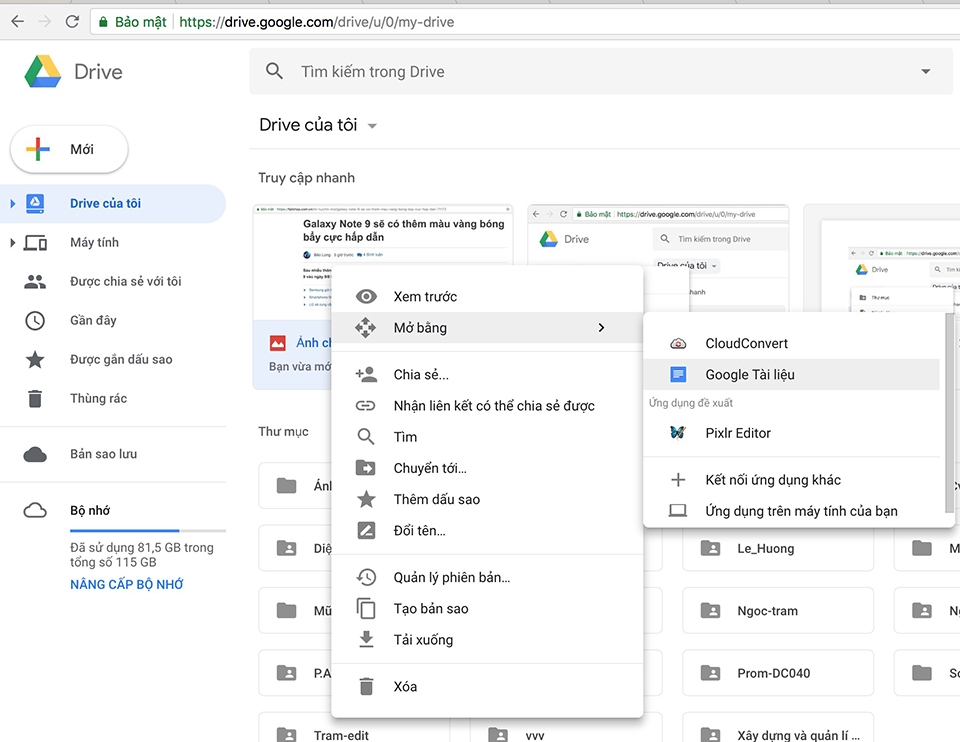Open the CloudConvert app icon
Screen dimensions: 960x742
pos(679,342)
